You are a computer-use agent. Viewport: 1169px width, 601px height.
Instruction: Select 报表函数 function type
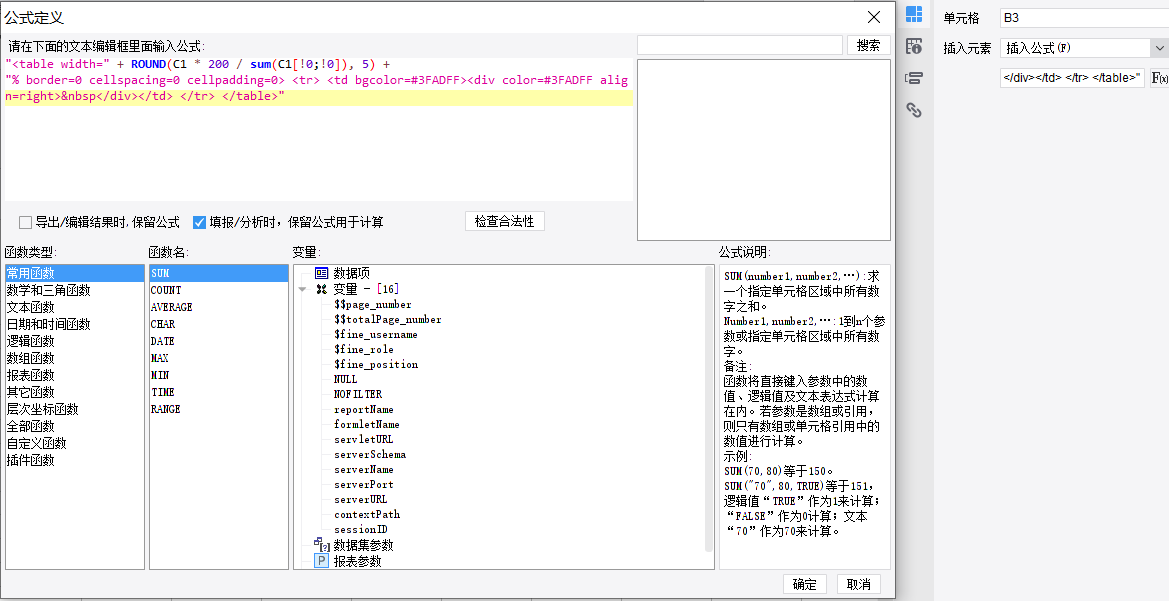75,375
